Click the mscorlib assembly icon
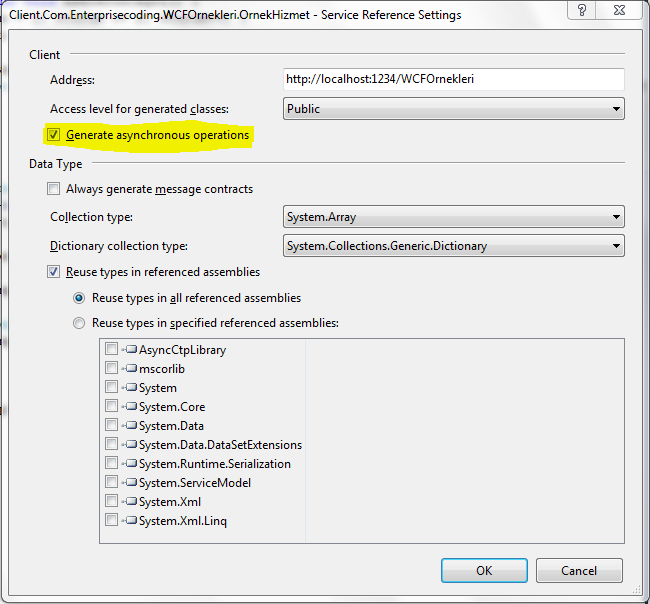650x604 pixels. (131, 368)
